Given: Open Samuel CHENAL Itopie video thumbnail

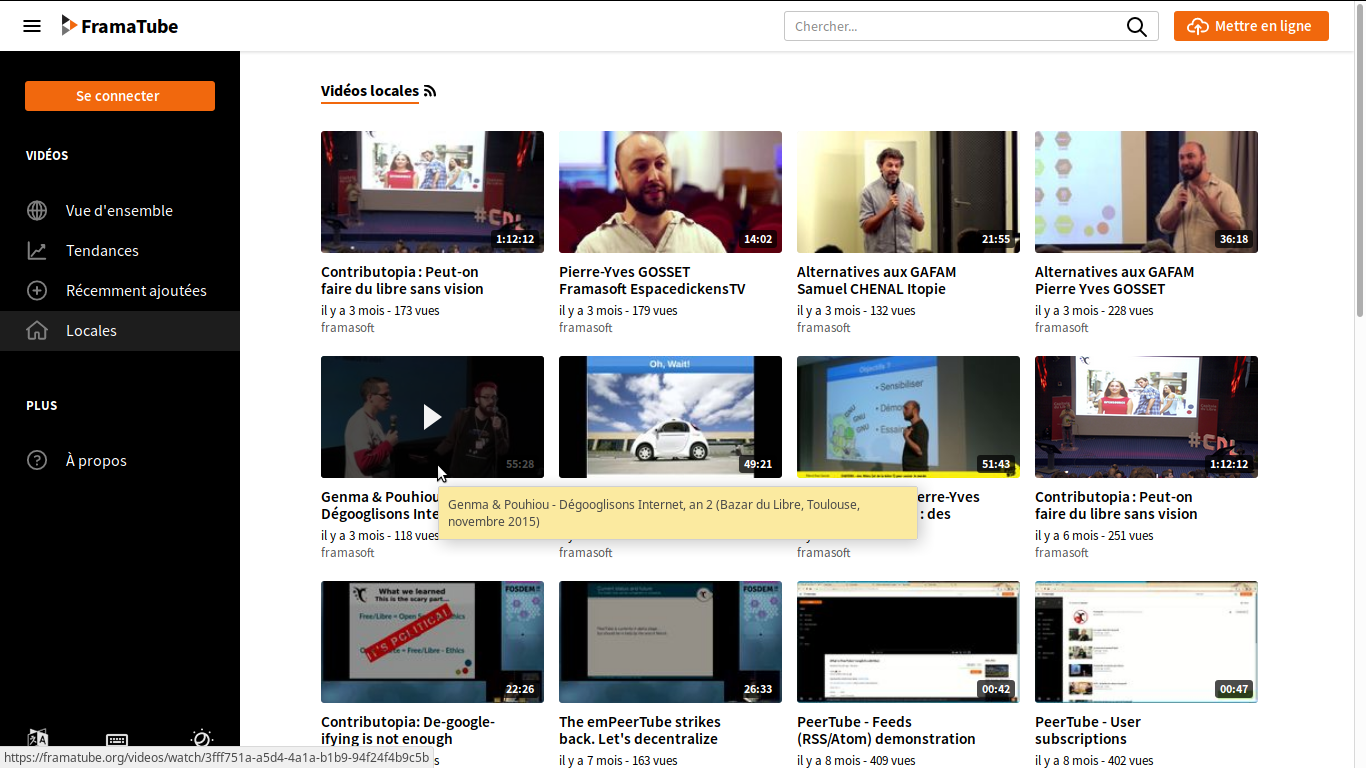Looking at the screenshot, I should 908,192.
